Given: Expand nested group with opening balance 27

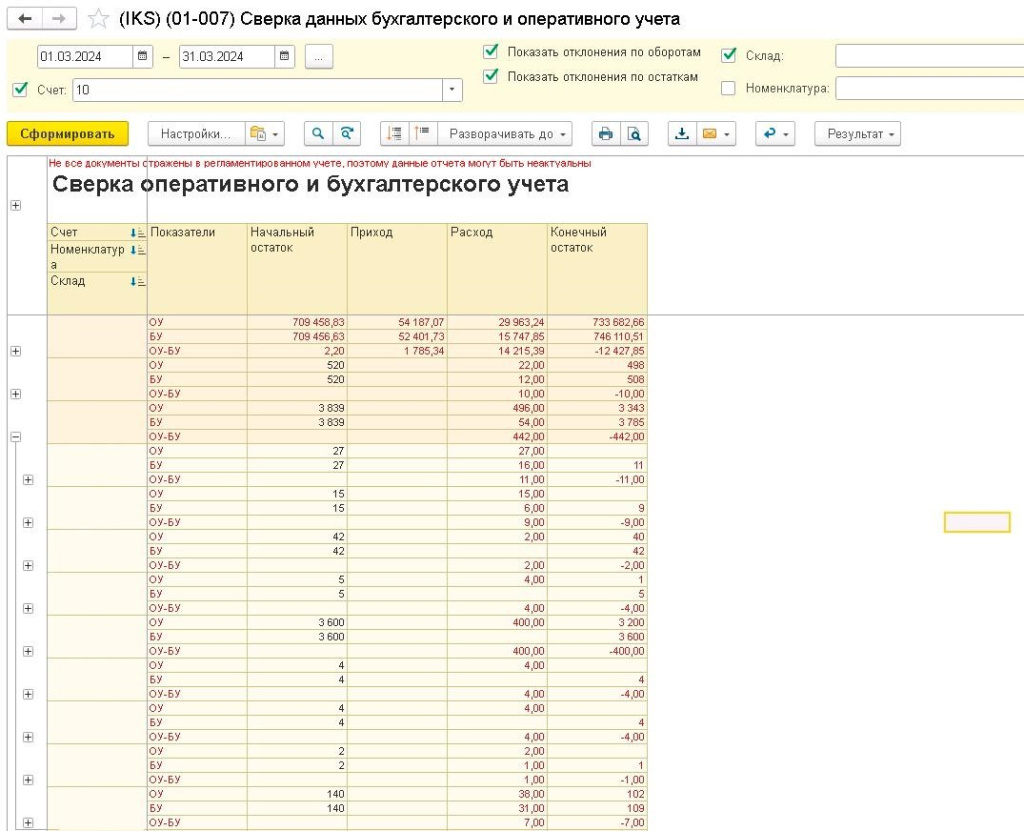Looking at the screenshot, I should pyautogui.click(x=28, y=480).
